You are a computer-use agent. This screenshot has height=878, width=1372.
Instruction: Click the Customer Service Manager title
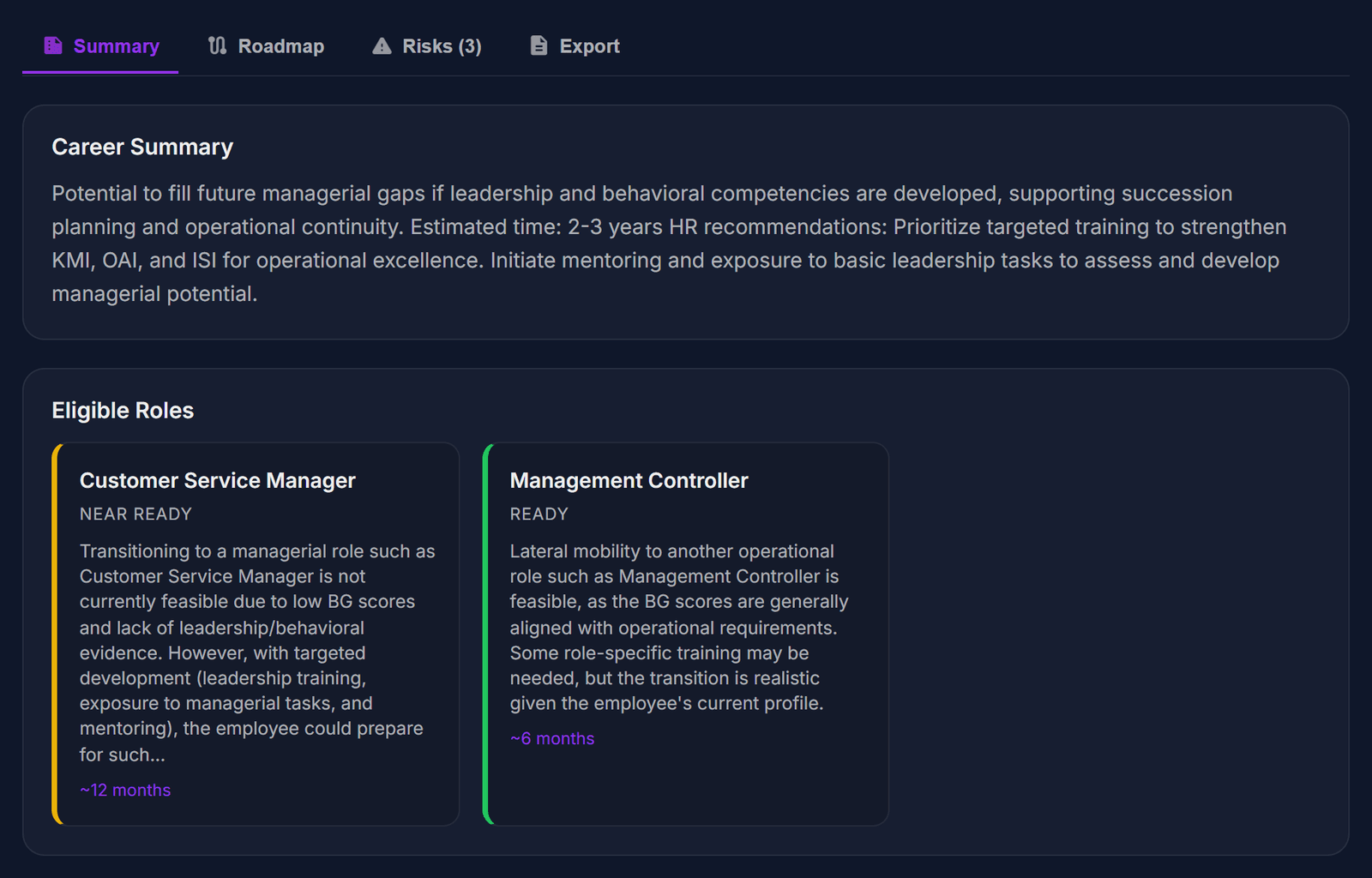(x=218, y=481)
